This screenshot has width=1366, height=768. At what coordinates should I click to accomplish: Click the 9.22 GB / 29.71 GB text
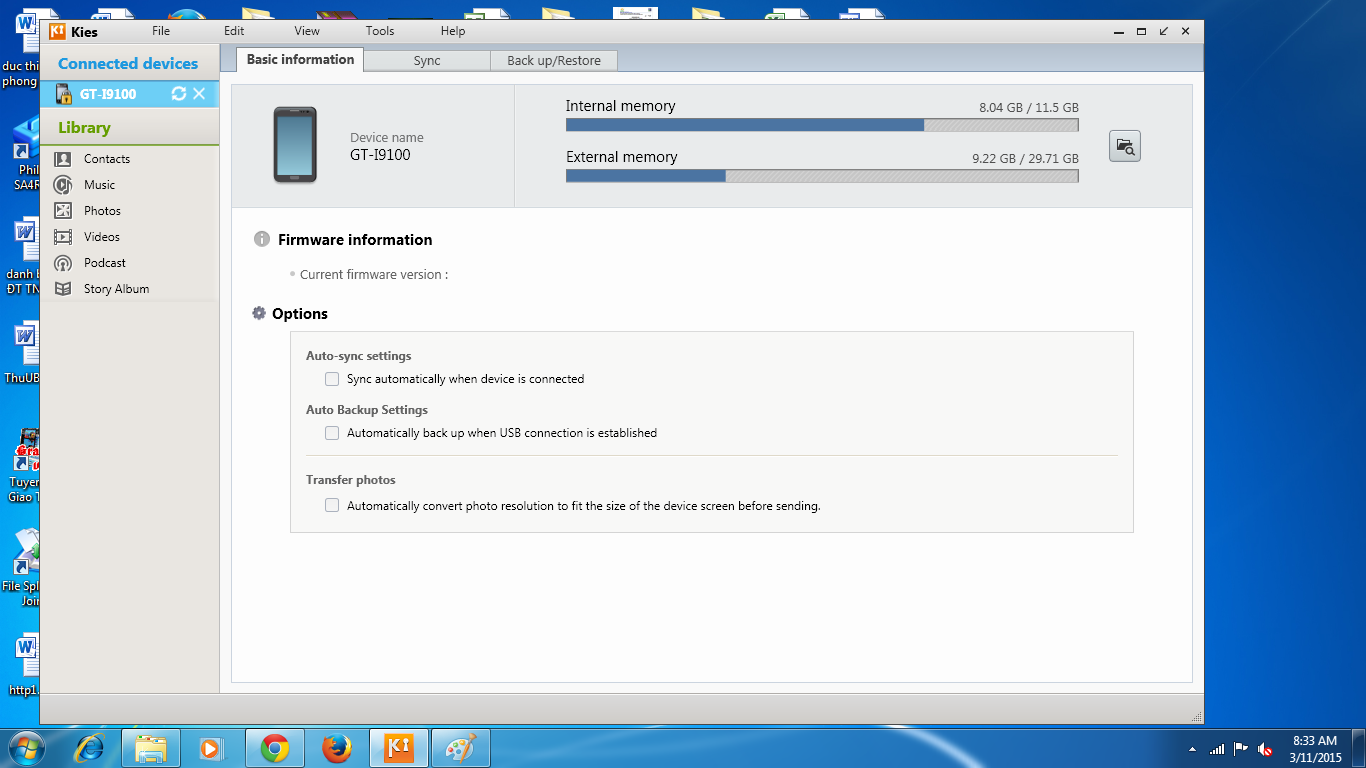(x=1025, y=159)
